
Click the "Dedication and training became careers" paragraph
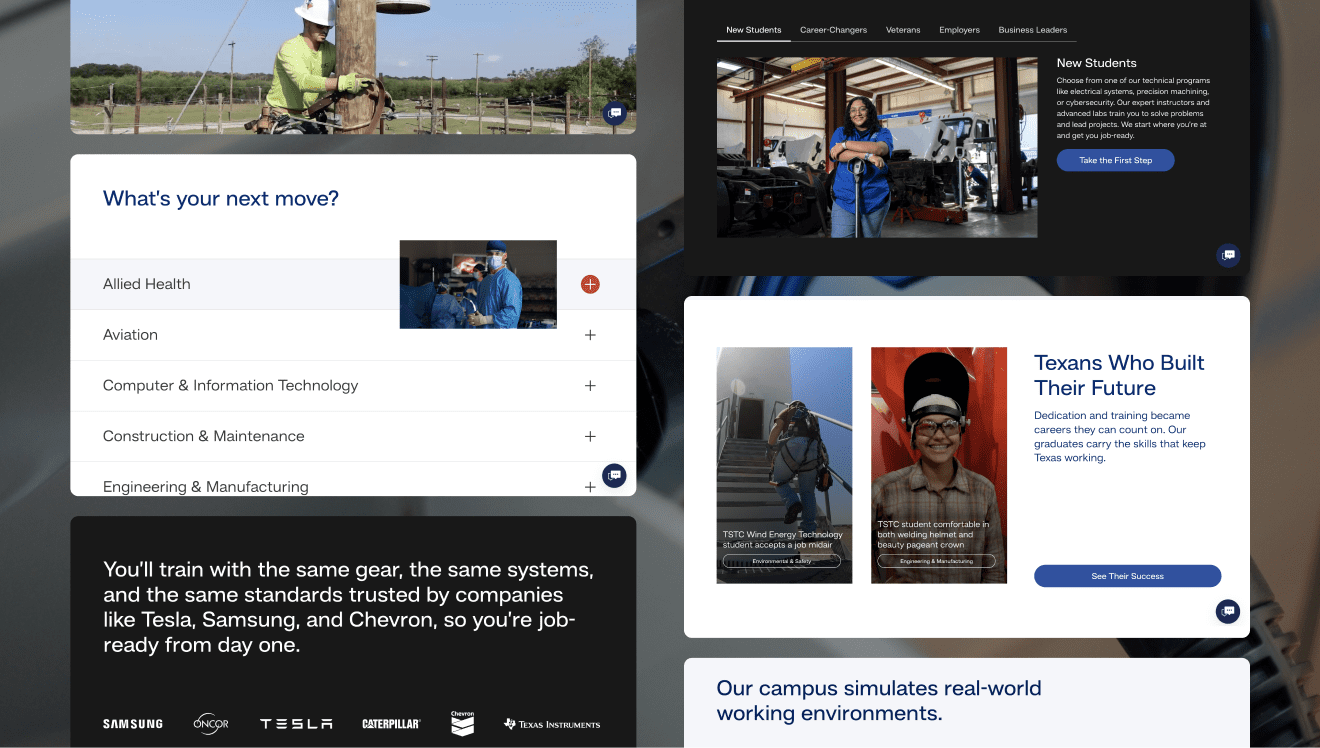[x=1120, y=436]
